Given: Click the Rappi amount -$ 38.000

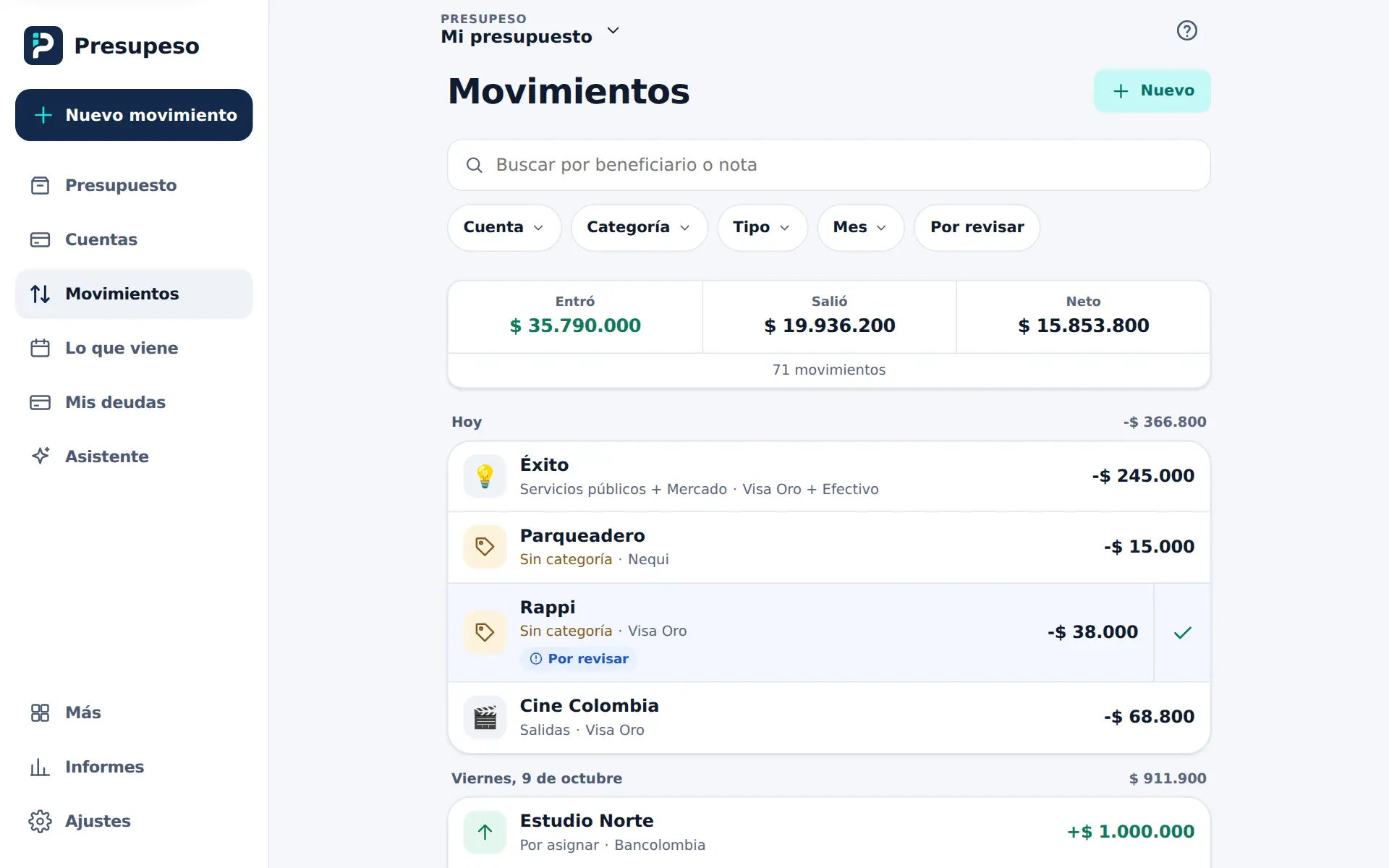Looking at the screenshot, I should 1092,632.
